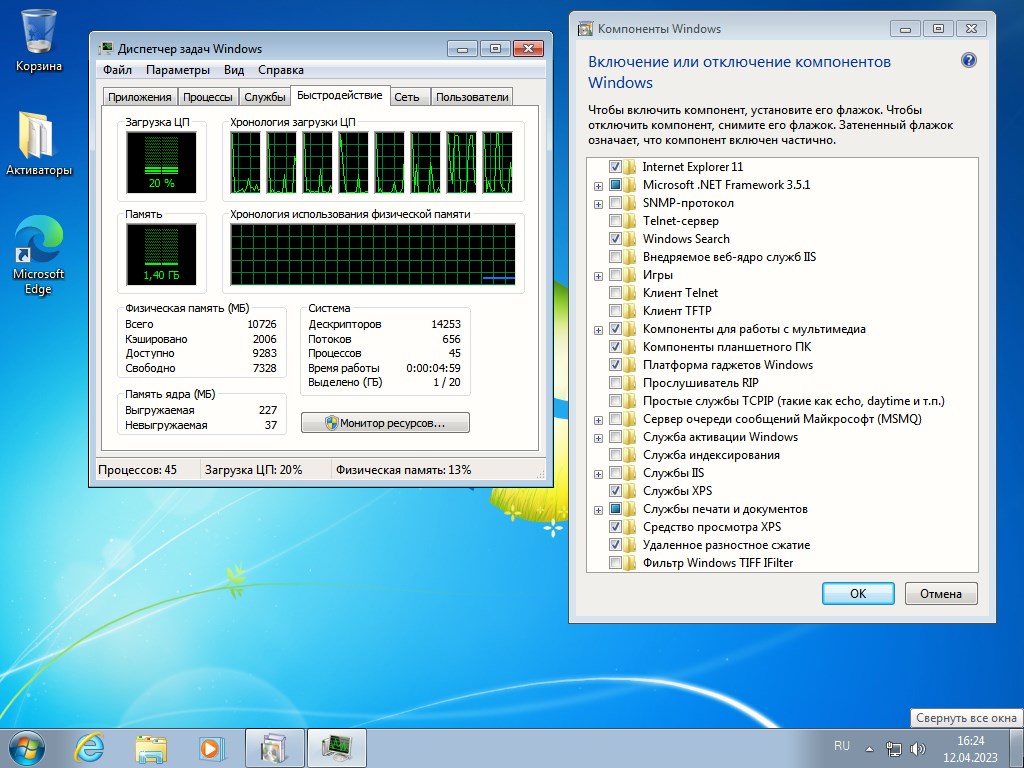Select the Прослушиватель RIP list row
Image resolution: width=1024 pixels, height=768 pixels.
click(700, 383)
